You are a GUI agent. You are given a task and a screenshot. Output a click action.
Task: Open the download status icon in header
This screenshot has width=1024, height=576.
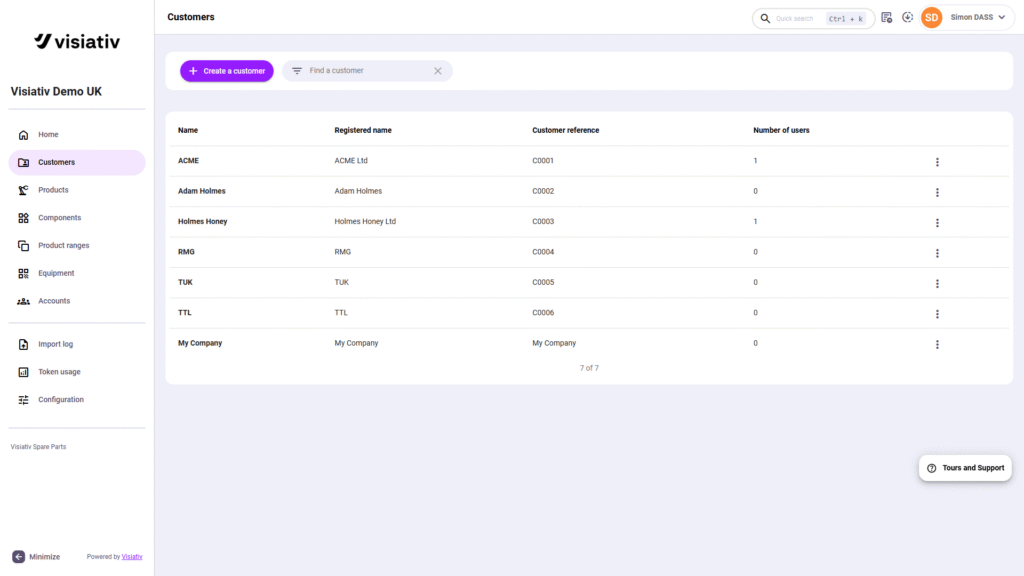[908, 18]
